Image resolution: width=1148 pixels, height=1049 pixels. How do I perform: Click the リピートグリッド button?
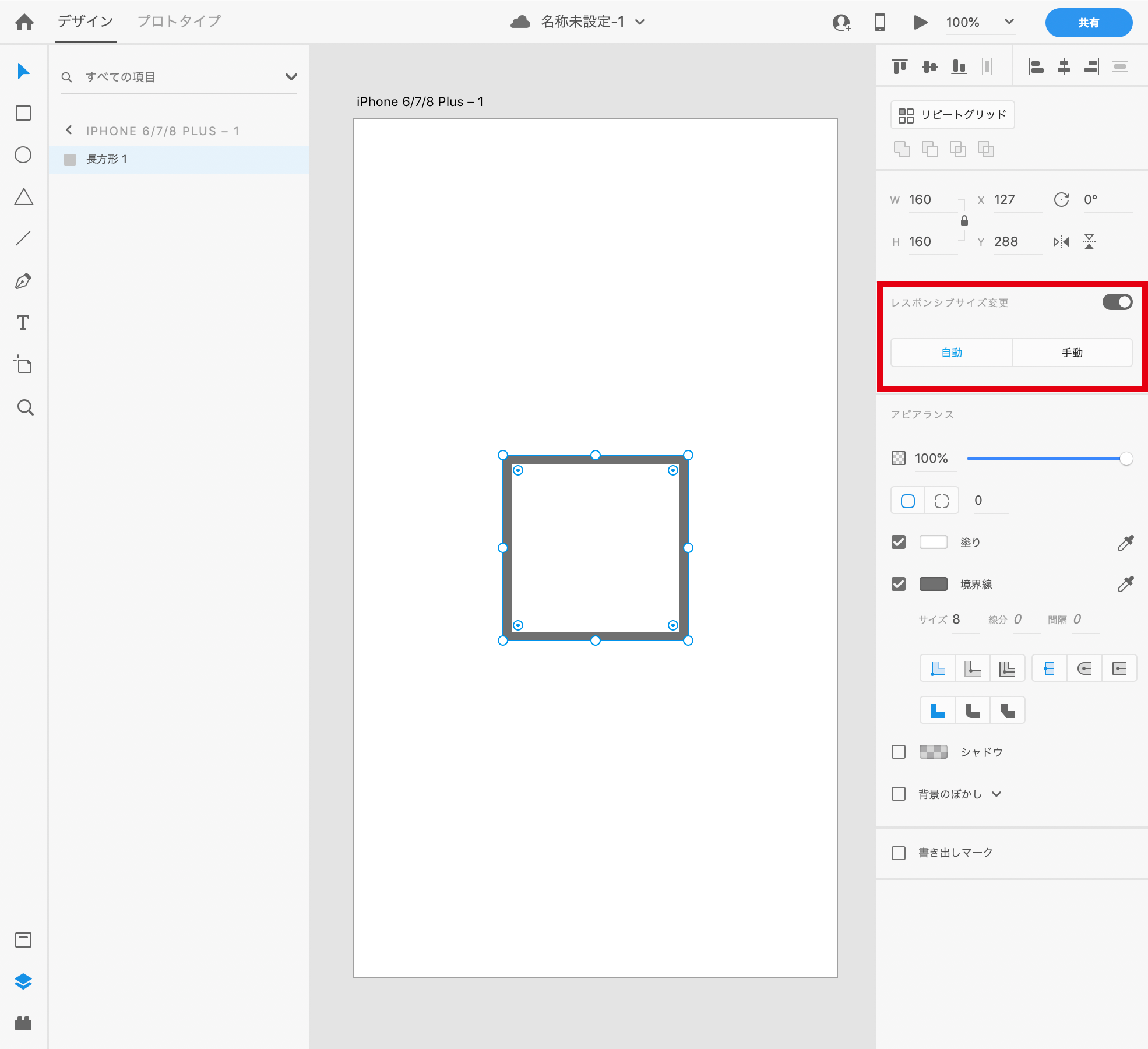(x=952, y=115)
